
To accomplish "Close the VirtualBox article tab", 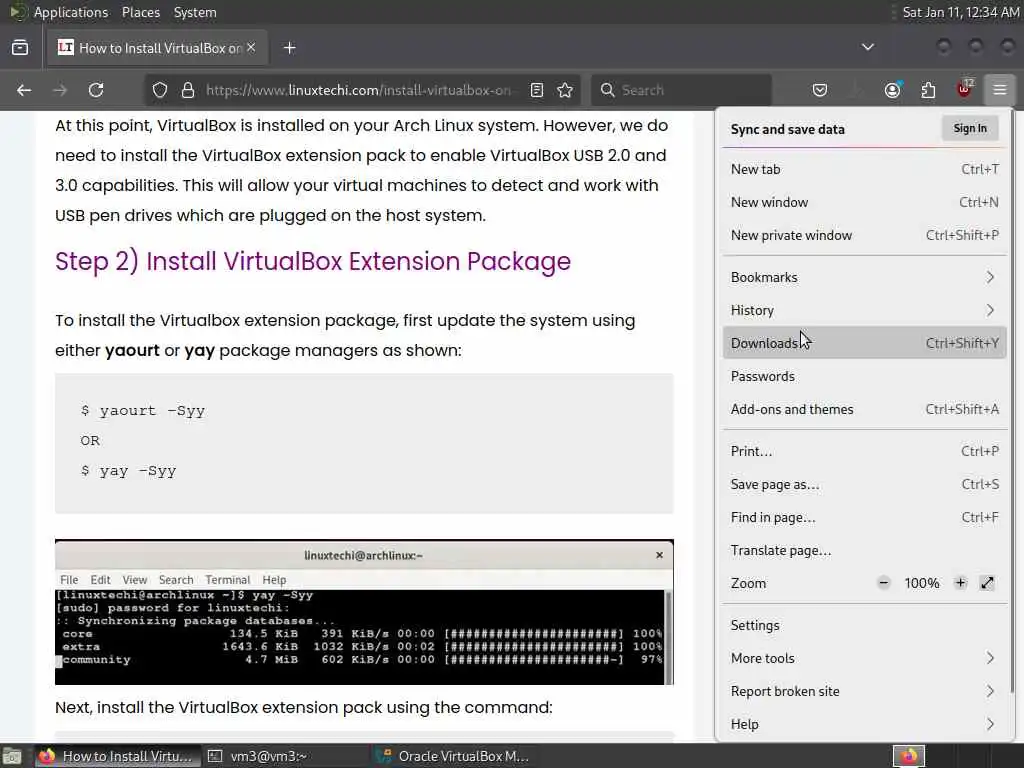I will (251, 48).
